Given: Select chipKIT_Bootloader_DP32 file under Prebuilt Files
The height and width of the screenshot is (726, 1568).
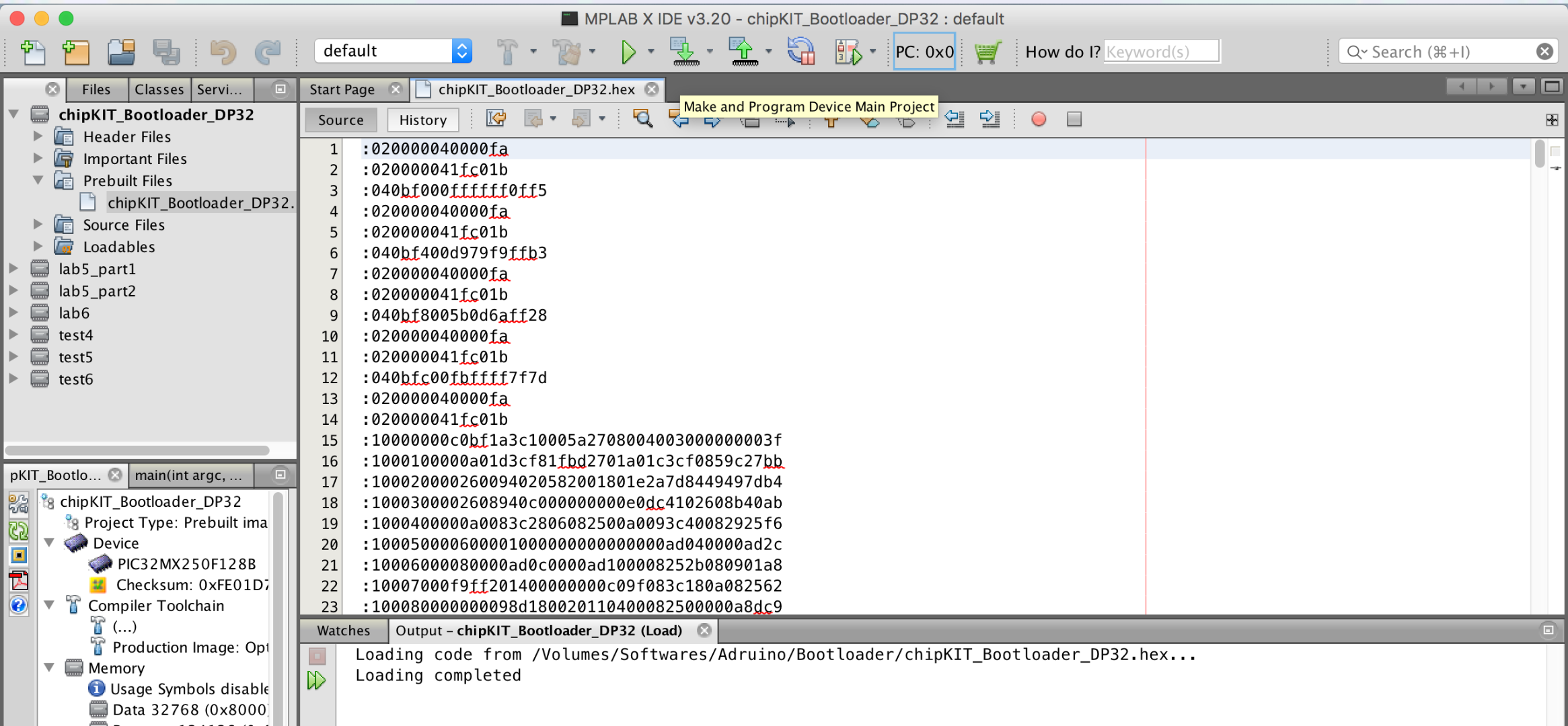Looking at the screenshot, I should coord(200,202).
